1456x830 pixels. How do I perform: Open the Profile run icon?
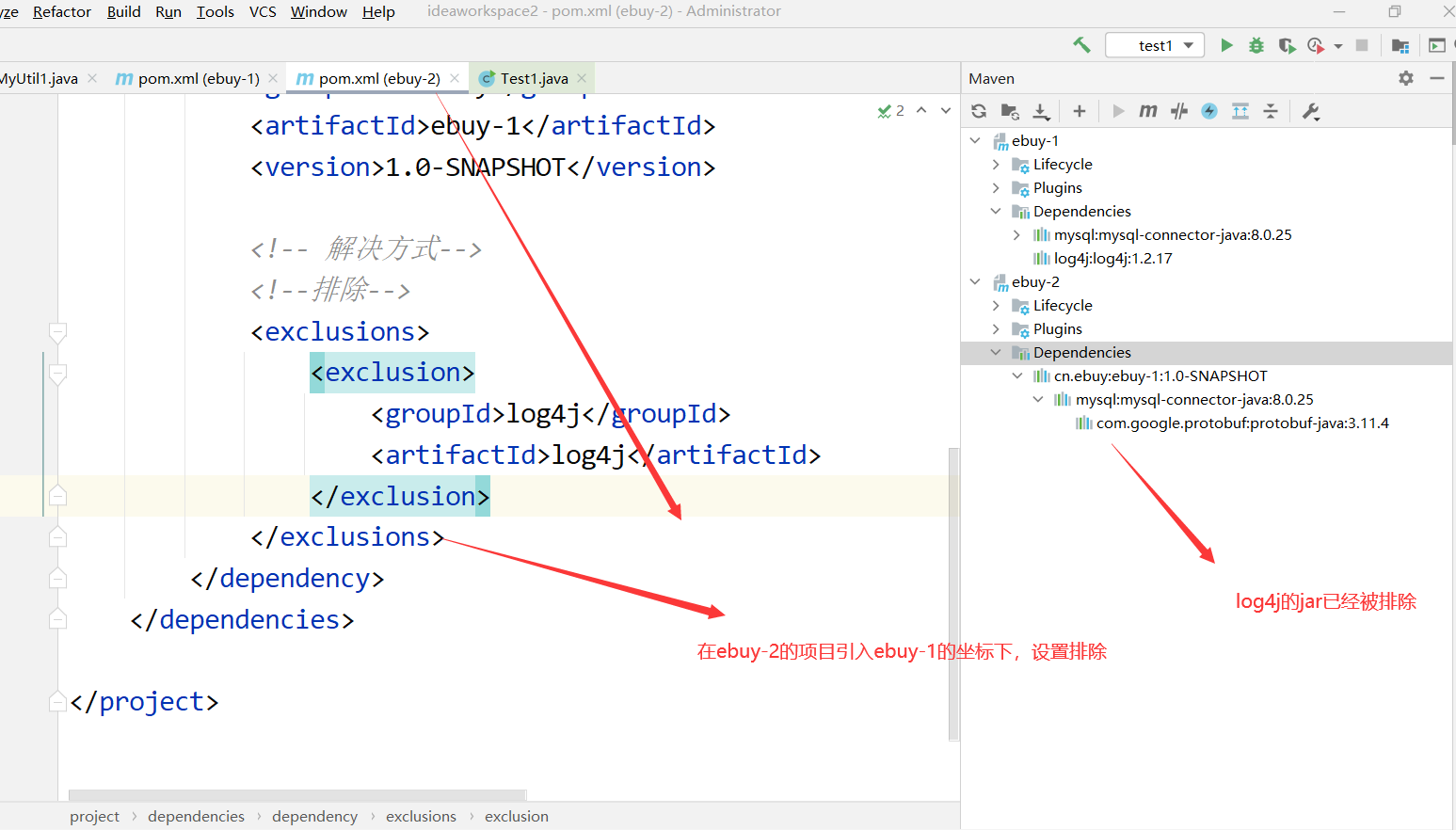click(1315, 45)
